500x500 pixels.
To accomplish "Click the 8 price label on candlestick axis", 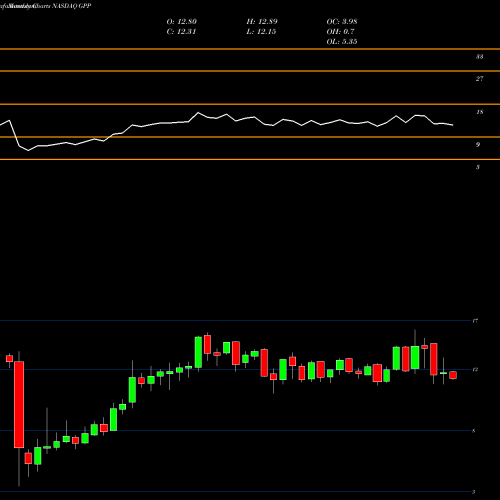I will pos(474,431).
